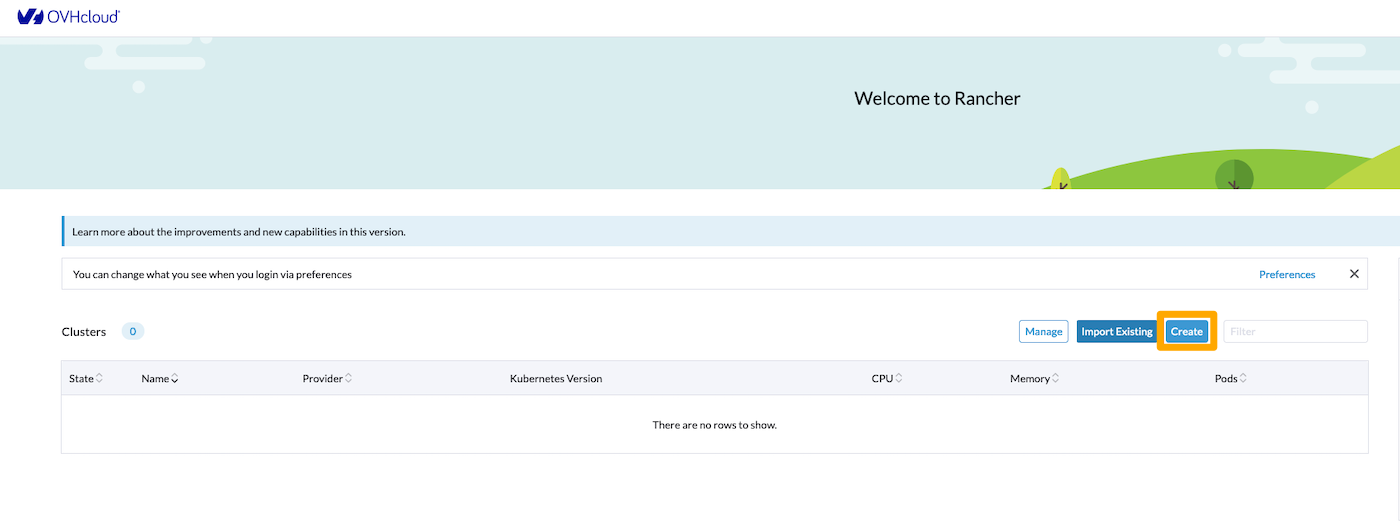
Task: Open the Preferences link
Action: tap(1287, 274)
